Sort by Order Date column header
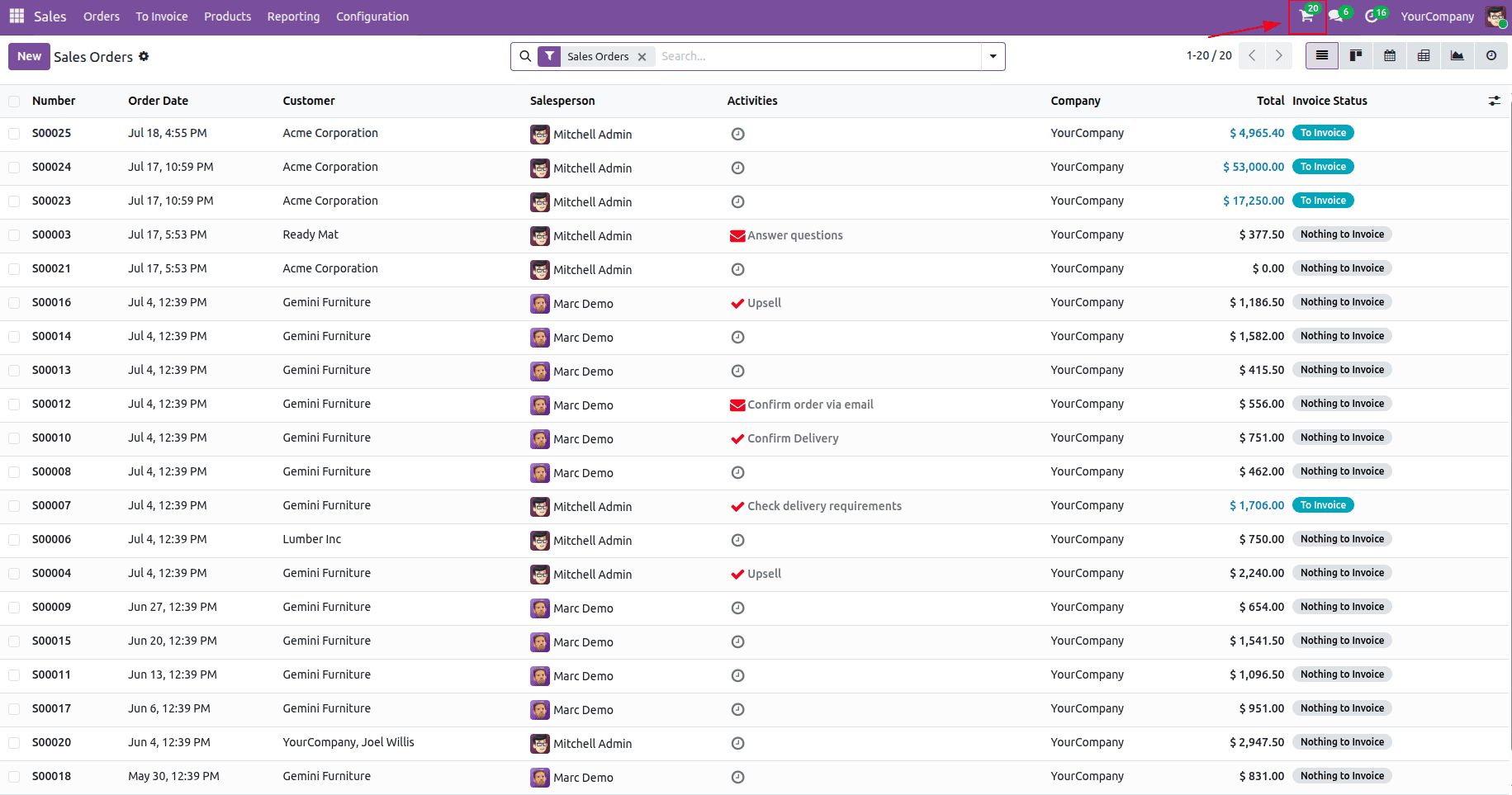This screenshot has width=1512, height=795. click(x=159, y=101)
